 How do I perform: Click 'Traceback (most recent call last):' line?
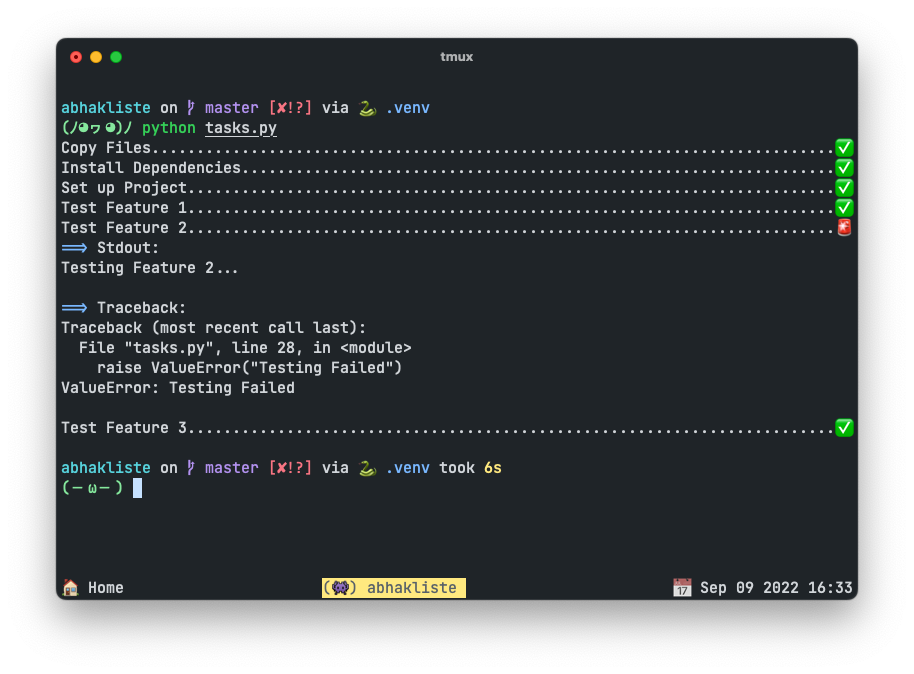[x=213, y=328]
